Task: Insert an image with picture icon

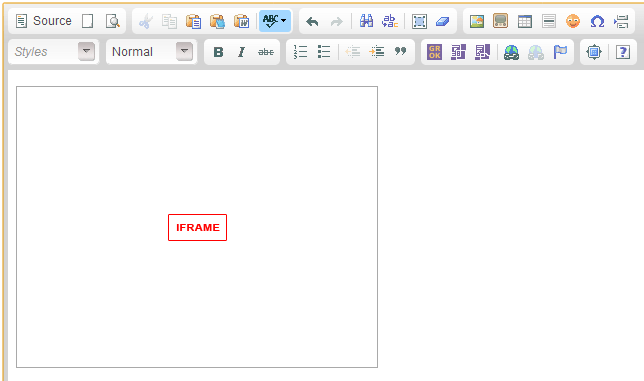Action: coord(476,21)
